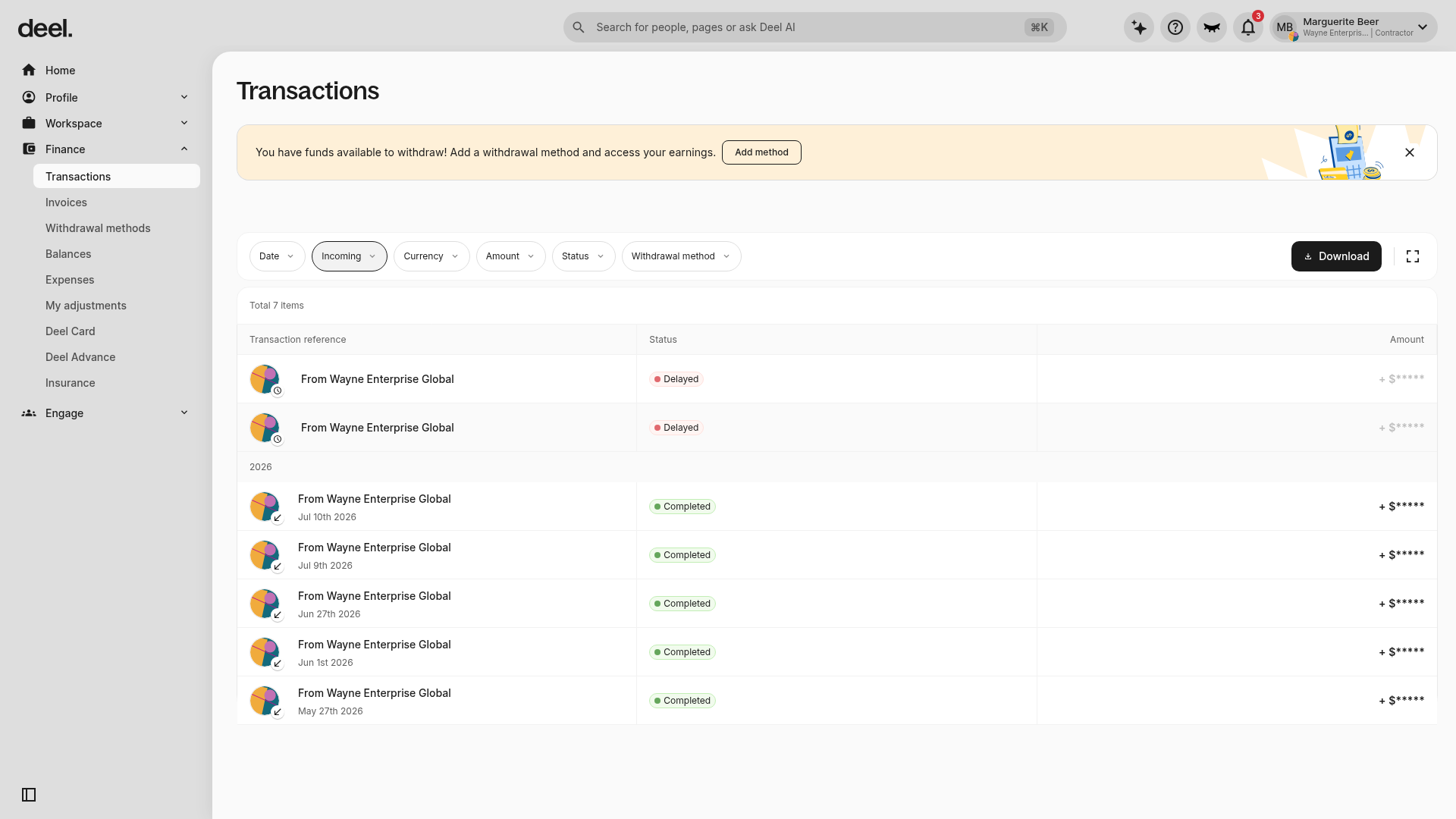Click avatar of Jul 10th 2026 transaction

pos(265,507)
